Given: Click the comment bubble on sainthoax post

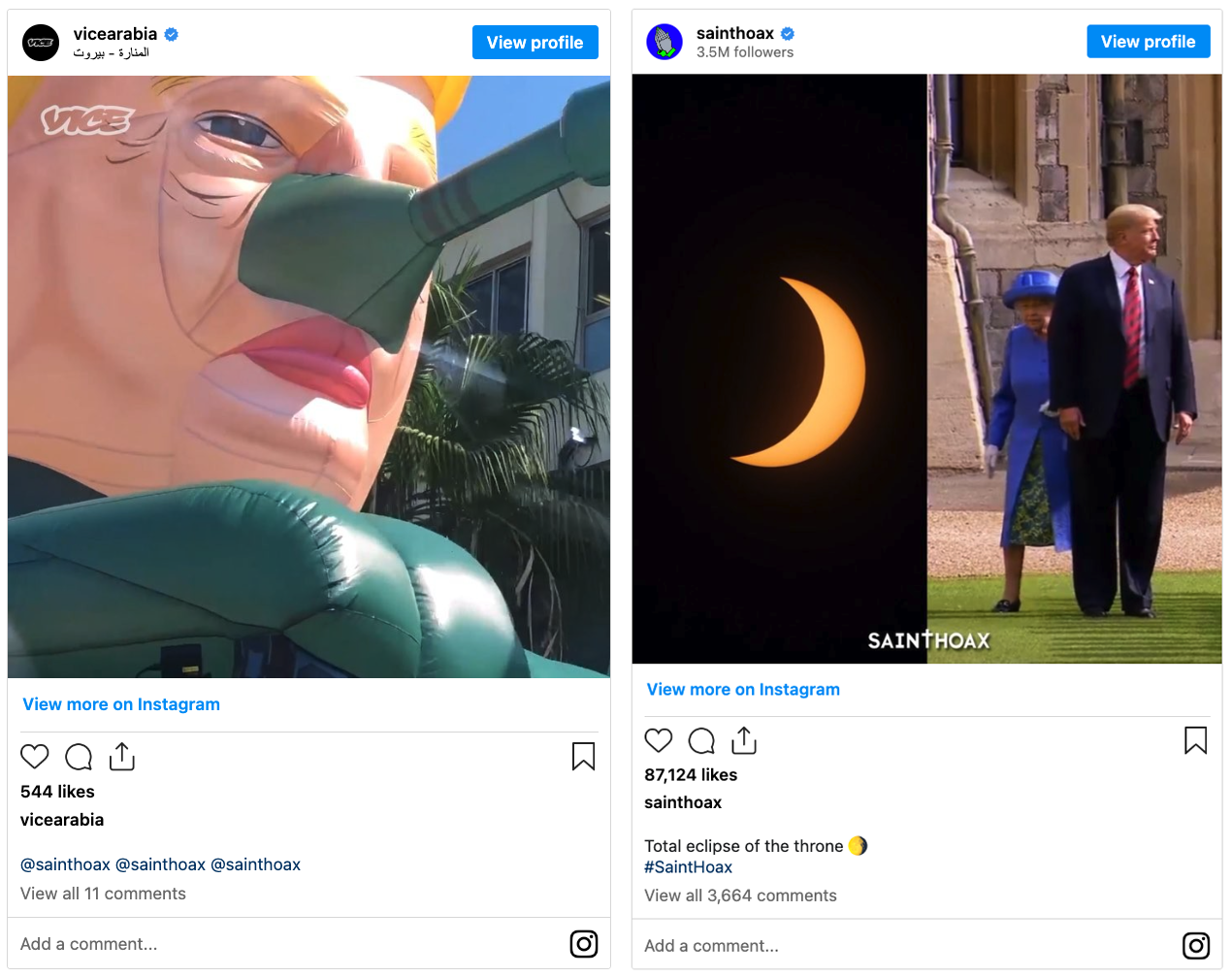Looking at the screenshot, I should [x=701, y=741].
